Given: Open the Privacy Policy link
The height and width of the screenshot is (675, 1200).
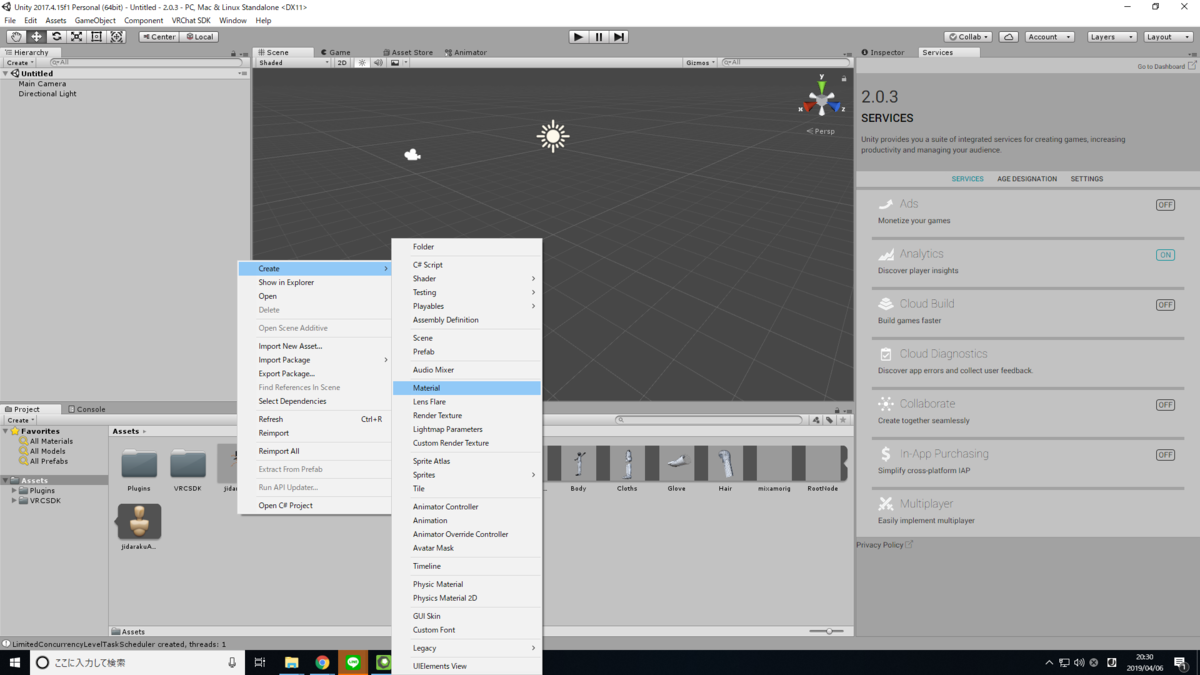Looking at the screenshot, I should click(x=884, y=545).
